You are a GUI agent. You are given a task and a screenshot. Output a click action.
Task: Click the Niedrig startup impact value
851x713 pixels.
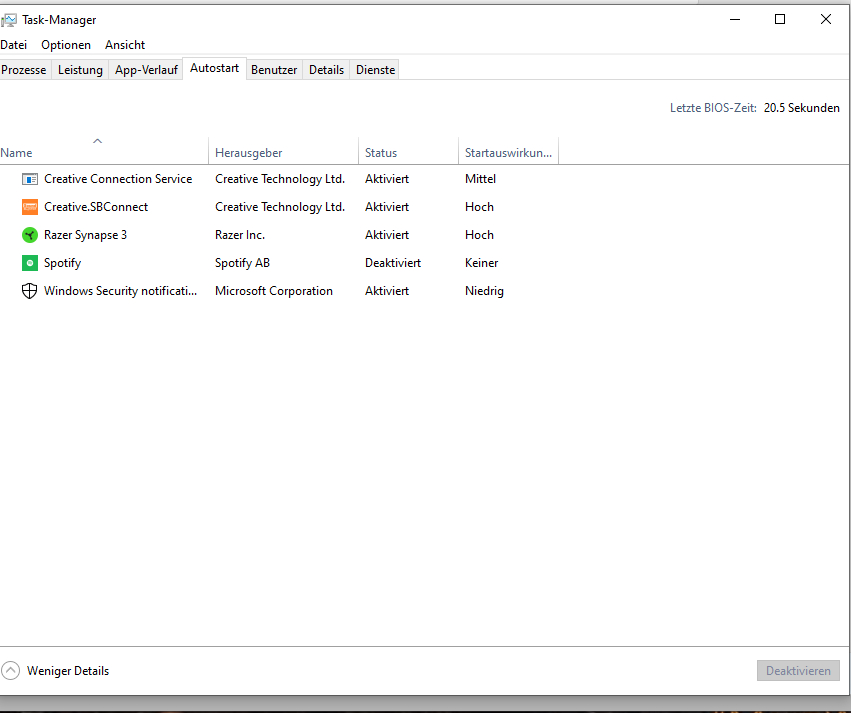(x=484, y=291)
